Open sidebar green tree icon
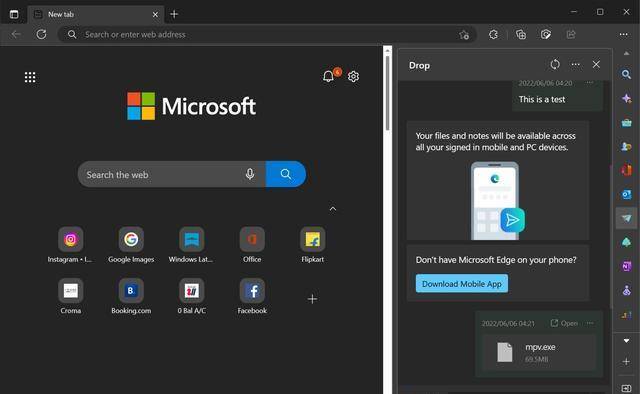This screenshot has width=640, height=394. tap(626, 243)
